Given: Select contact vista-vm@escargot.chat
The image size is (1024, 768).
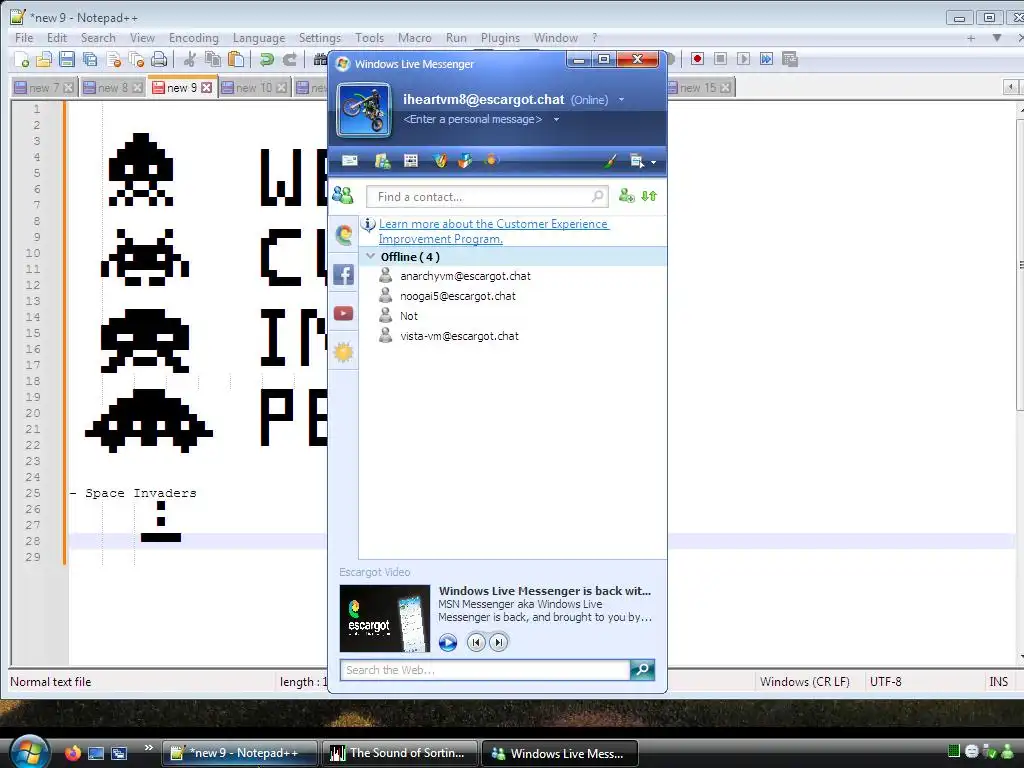Looking at the screenshot, I should click(459, 336).
